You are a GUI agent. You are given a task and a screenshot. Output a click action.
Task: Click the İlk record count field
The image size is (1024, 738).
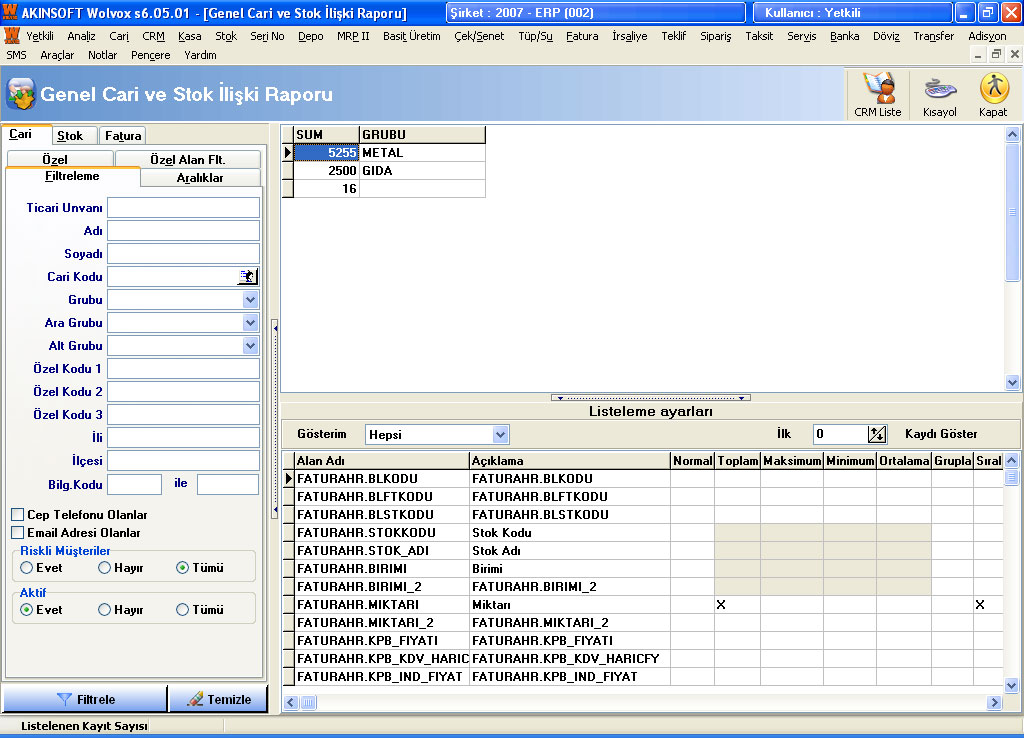coord(840,434)
